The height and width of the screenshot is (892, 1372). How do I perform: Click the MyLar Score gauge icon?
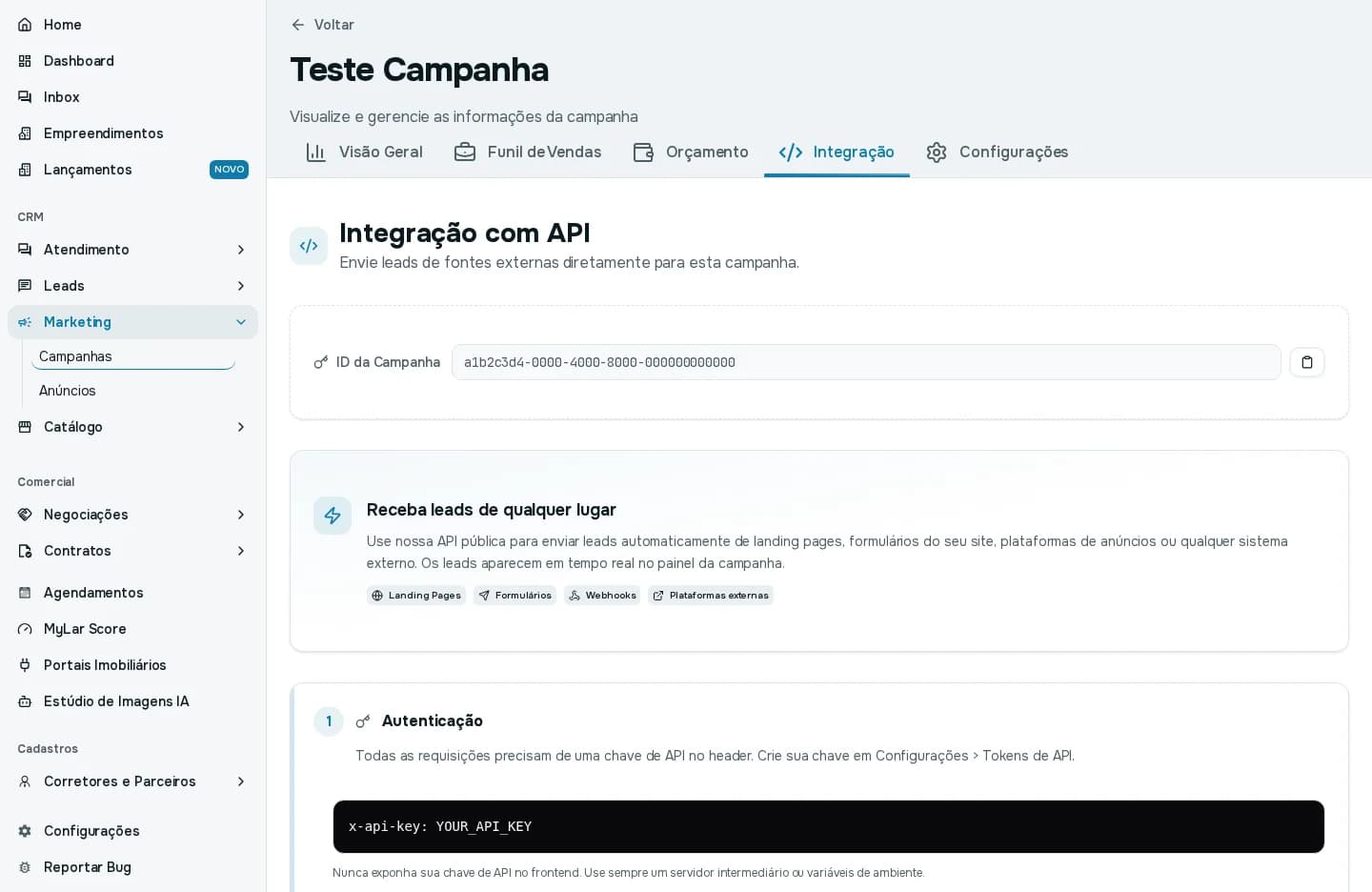25,629
